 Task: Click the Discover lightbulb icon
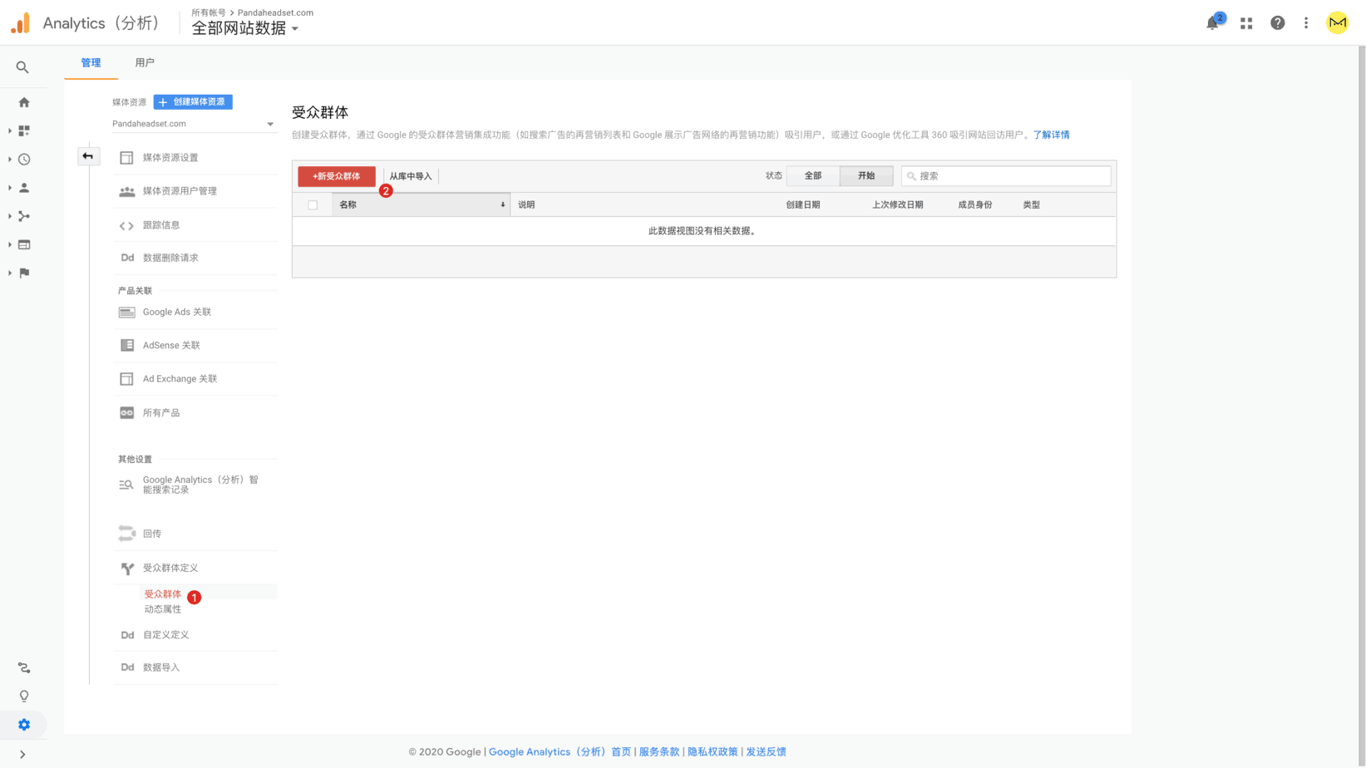[24, 696]
